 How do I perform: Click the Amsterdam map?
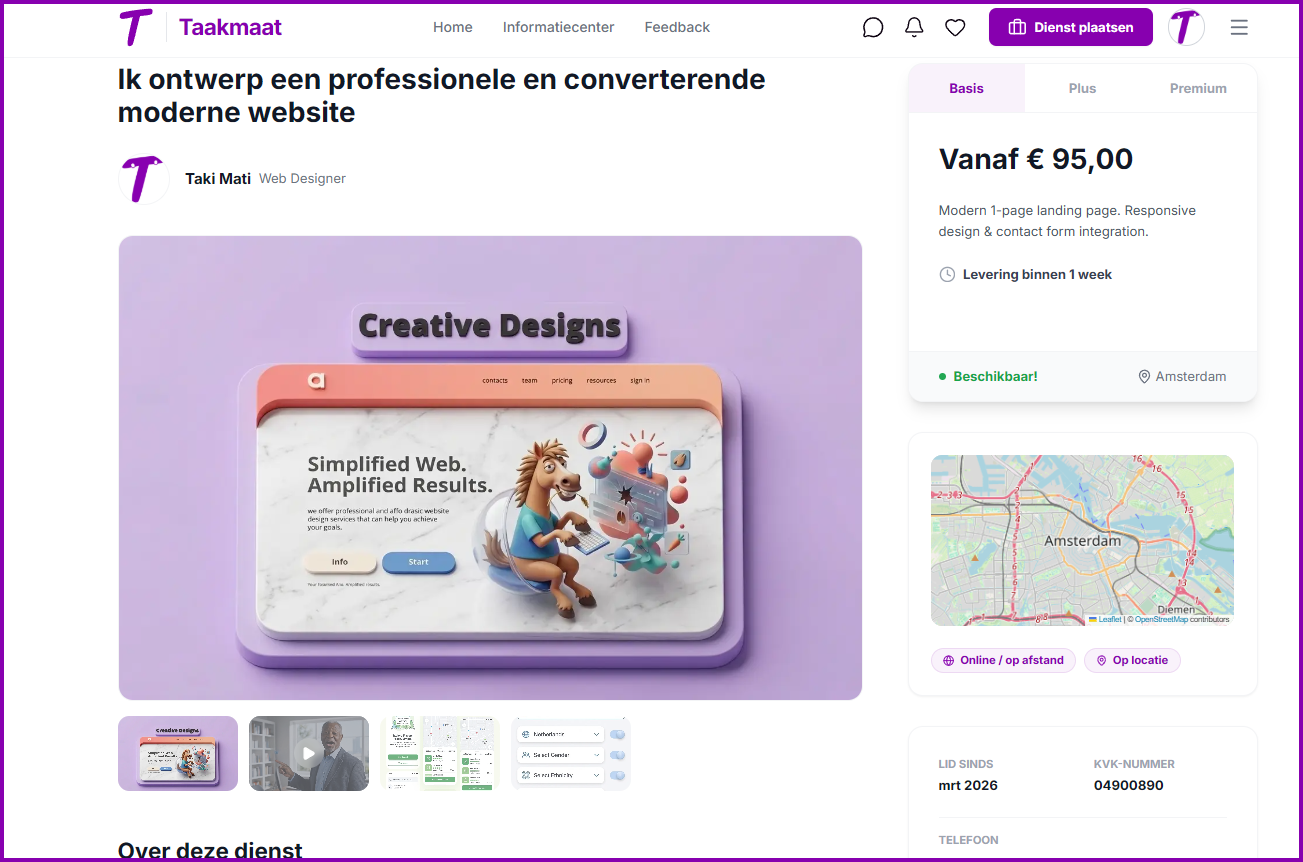[1082, 540]
